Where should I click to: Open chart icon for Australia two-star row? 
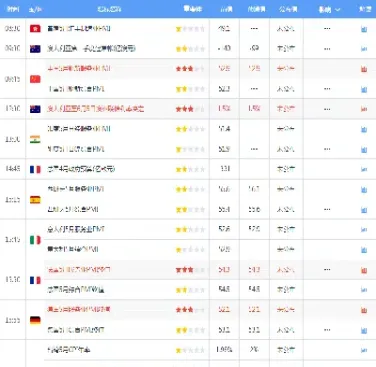click(x=364, y=49)
